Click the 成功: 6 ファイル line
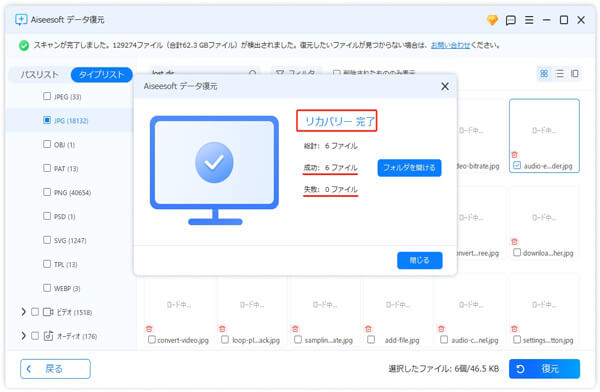600x392 pixels. pyautogui.click(x=330, y=168)
